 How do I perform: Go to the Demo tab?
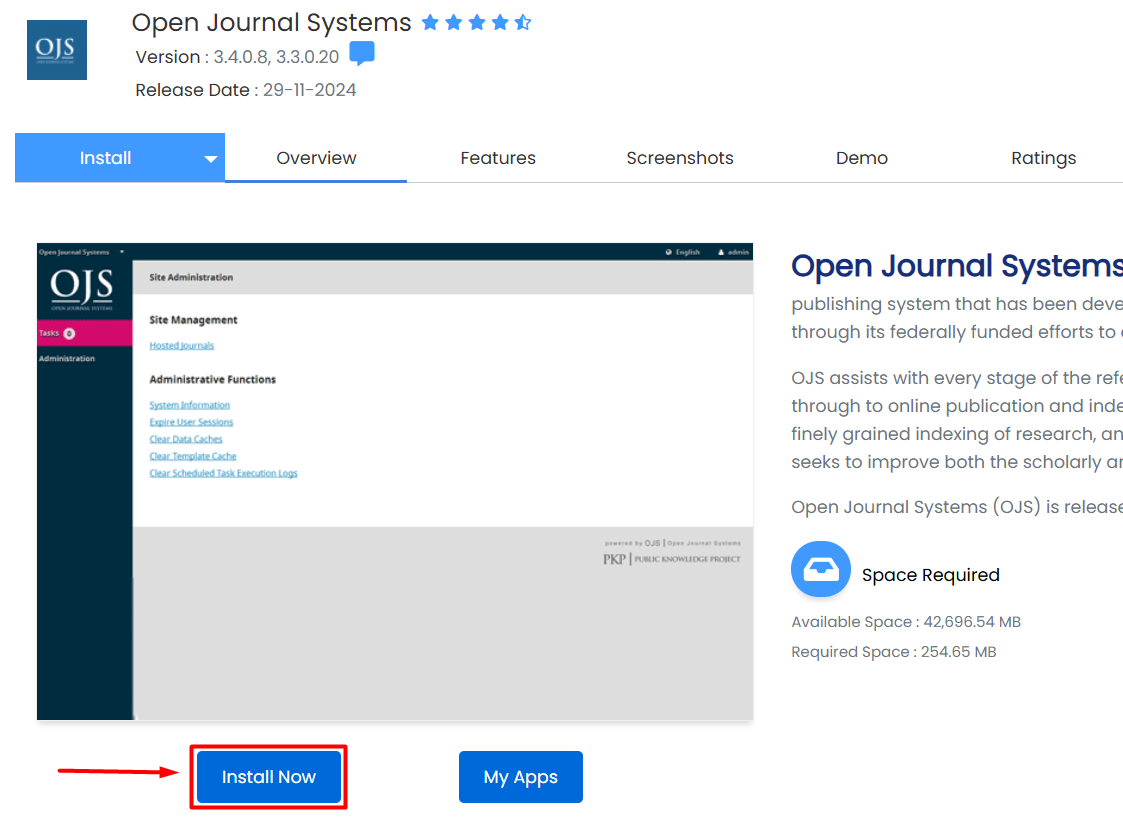point(862,158)
